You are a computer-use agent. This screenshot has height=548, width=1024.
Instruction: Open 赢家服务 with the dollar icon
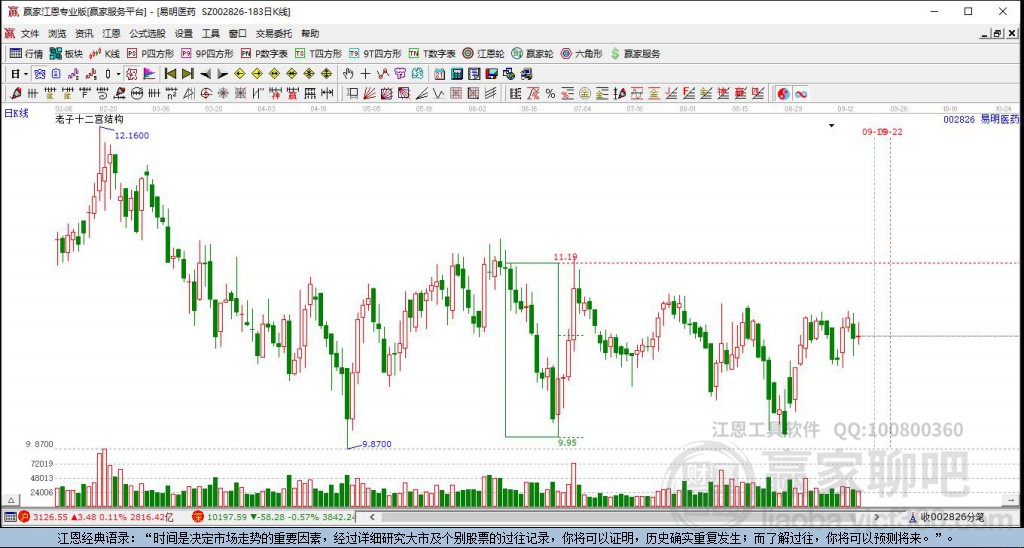635,54
